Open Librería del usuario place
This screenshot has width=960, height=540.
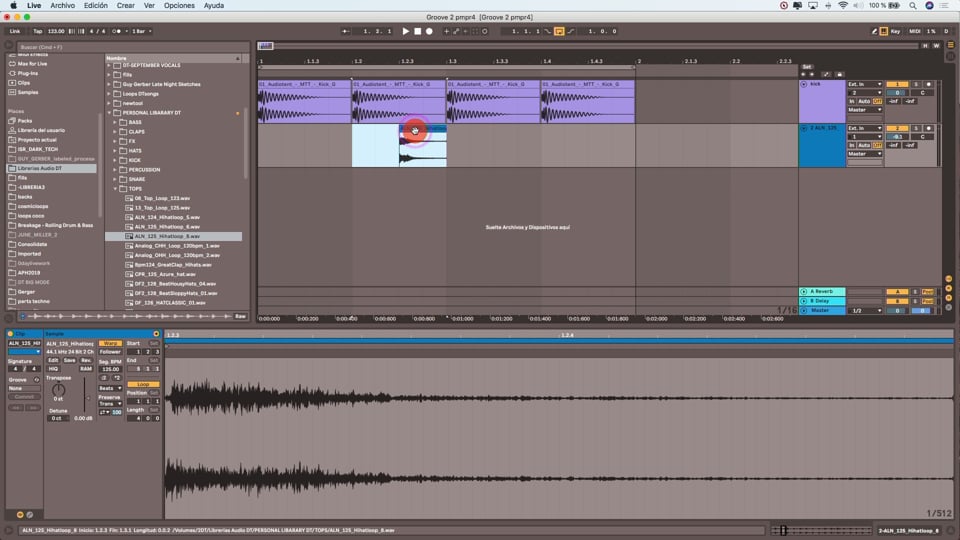[x=41, y=130]
